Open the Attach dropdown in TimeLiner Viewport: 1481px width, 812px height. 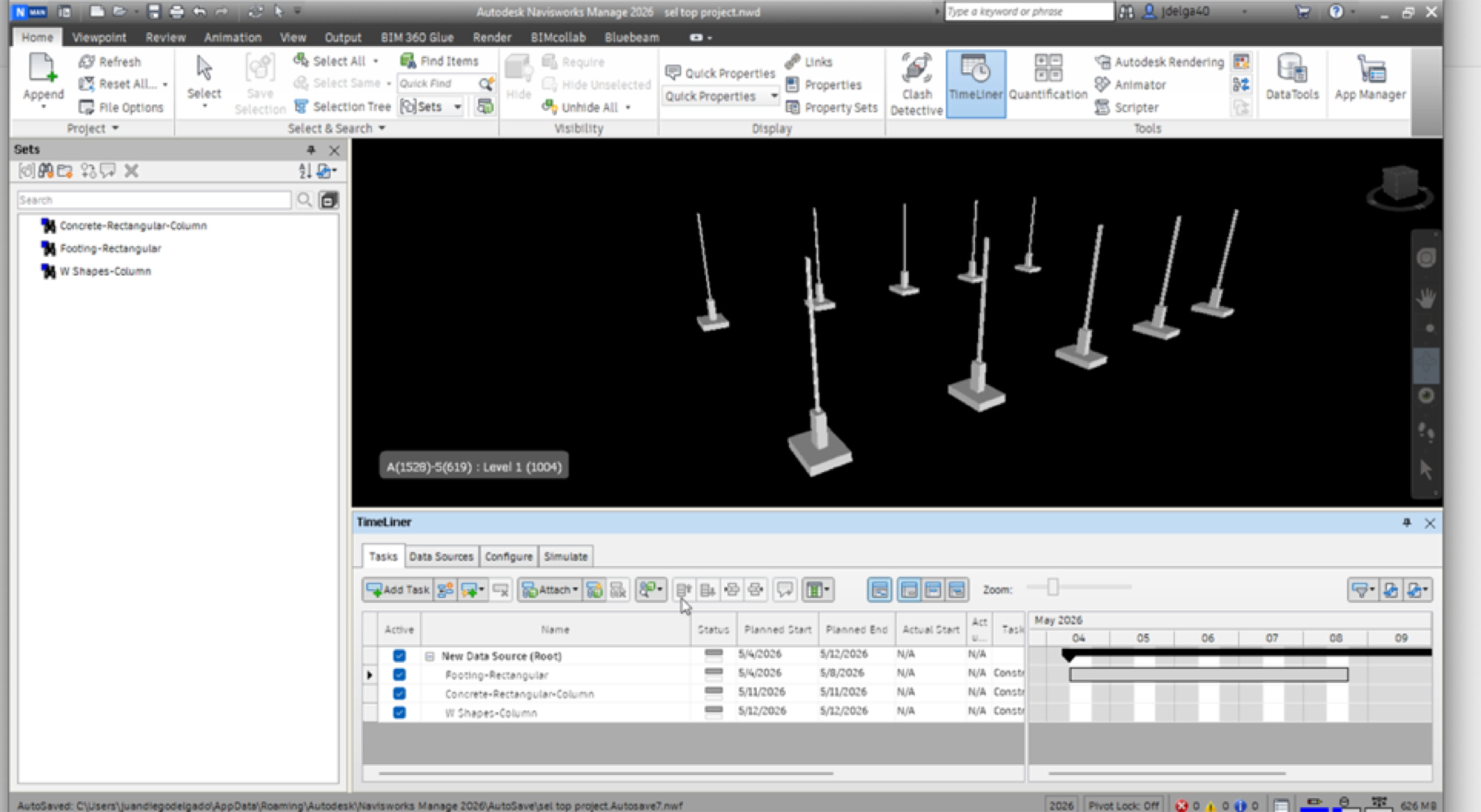550,590
